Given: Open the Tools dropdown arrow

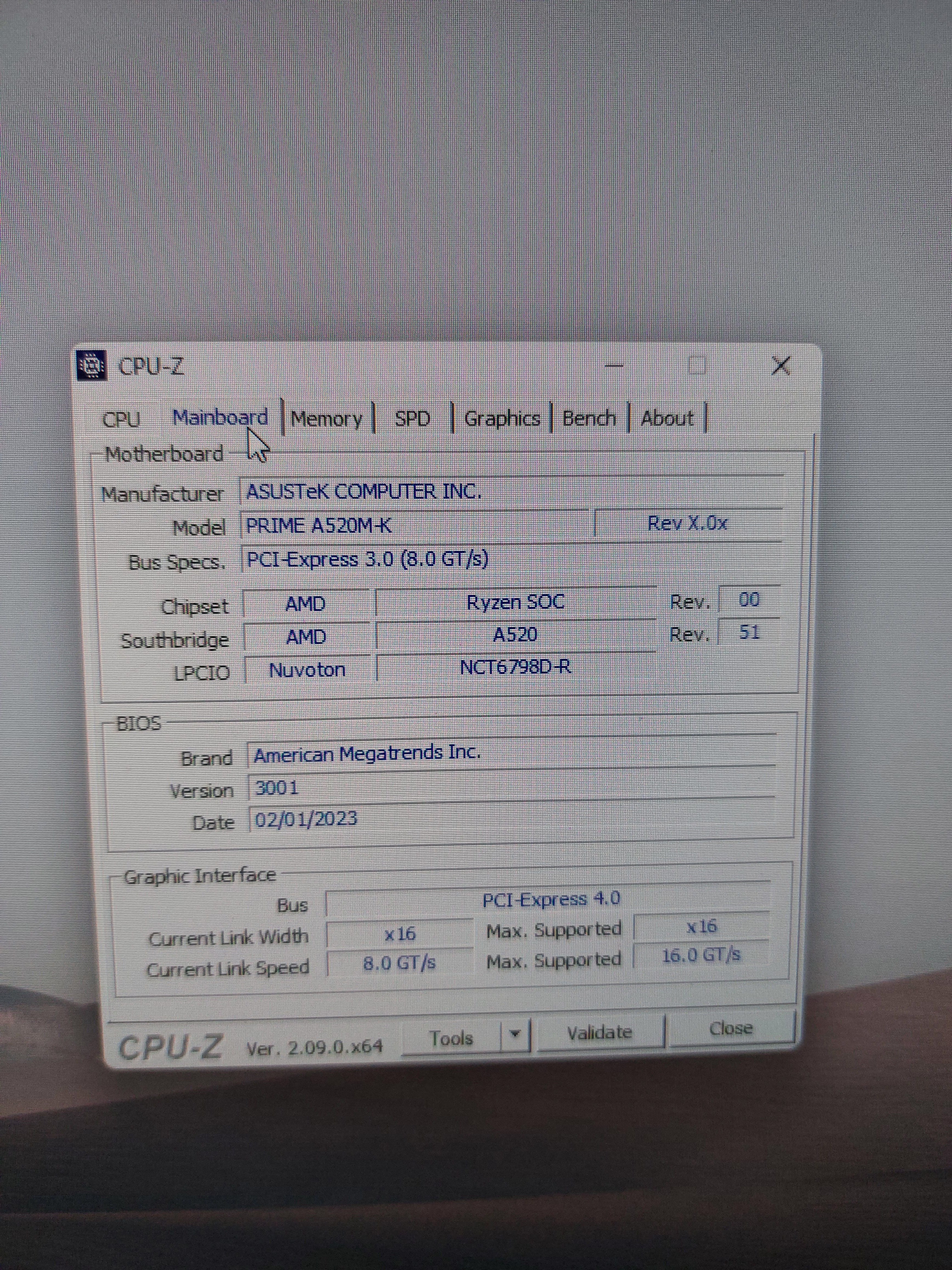Looking at the screenshot, I should point(515,1034).
